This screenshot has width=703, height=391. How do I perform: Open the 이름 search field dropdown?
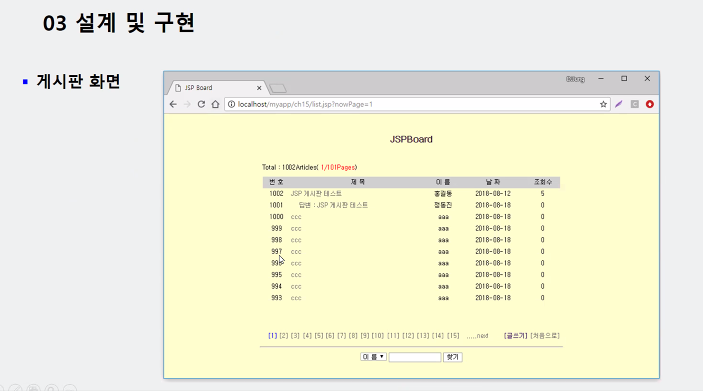(x=373, y=357)
